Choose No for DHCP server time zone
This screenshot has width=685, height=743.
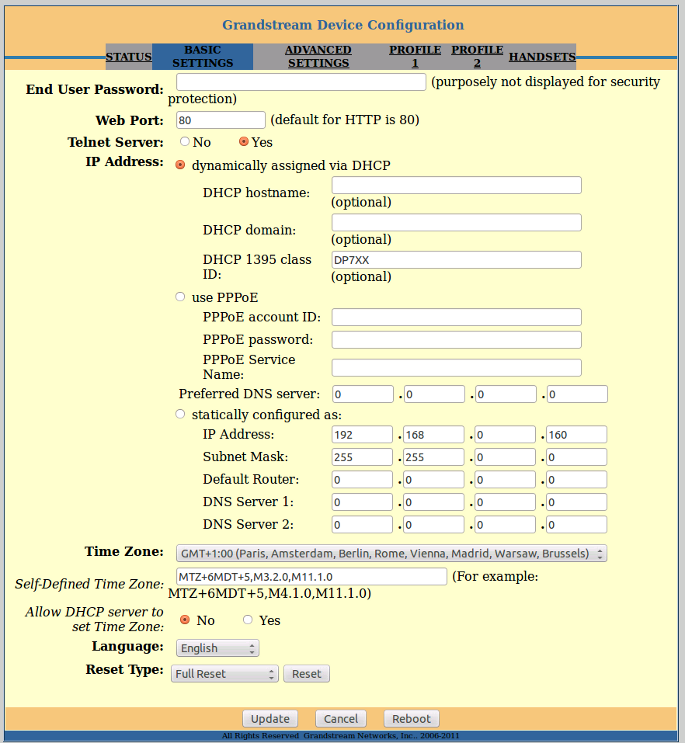(185, 619)
